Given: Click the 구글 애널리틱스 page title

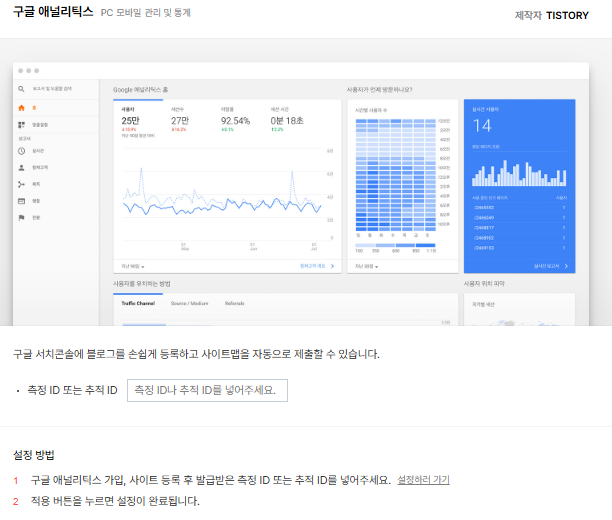Looking at the screenshot, I should coord(53,11).
